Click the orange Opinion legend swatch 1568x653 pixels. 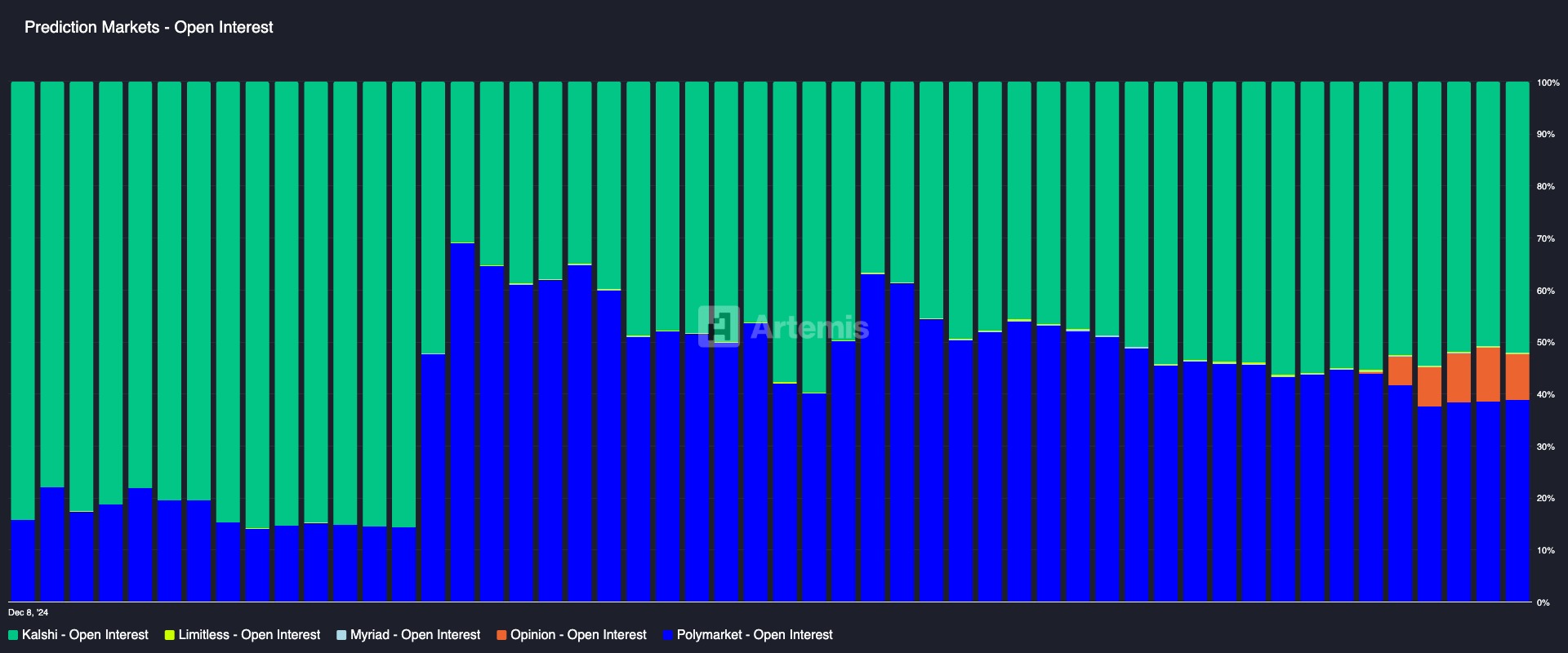(x=501, y=635)
